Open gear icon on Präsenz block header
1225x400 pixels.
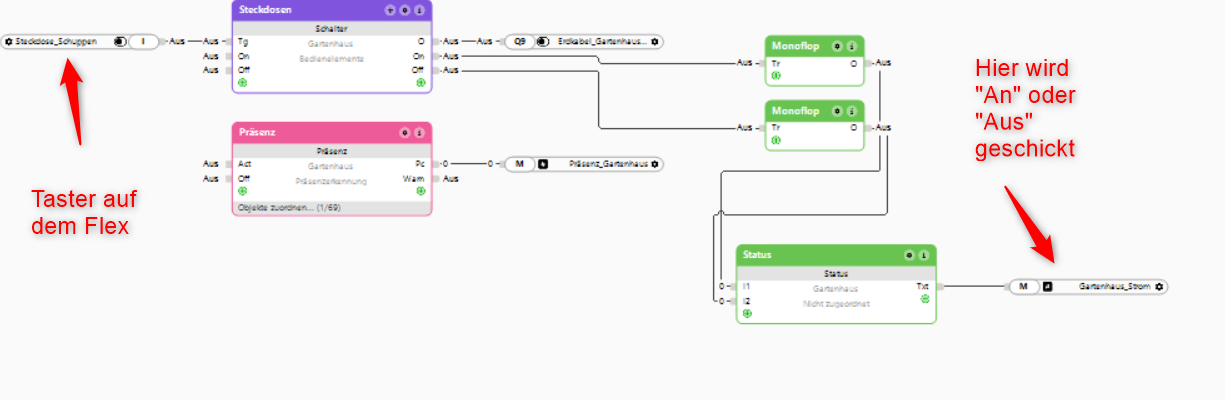coord(405,132)
